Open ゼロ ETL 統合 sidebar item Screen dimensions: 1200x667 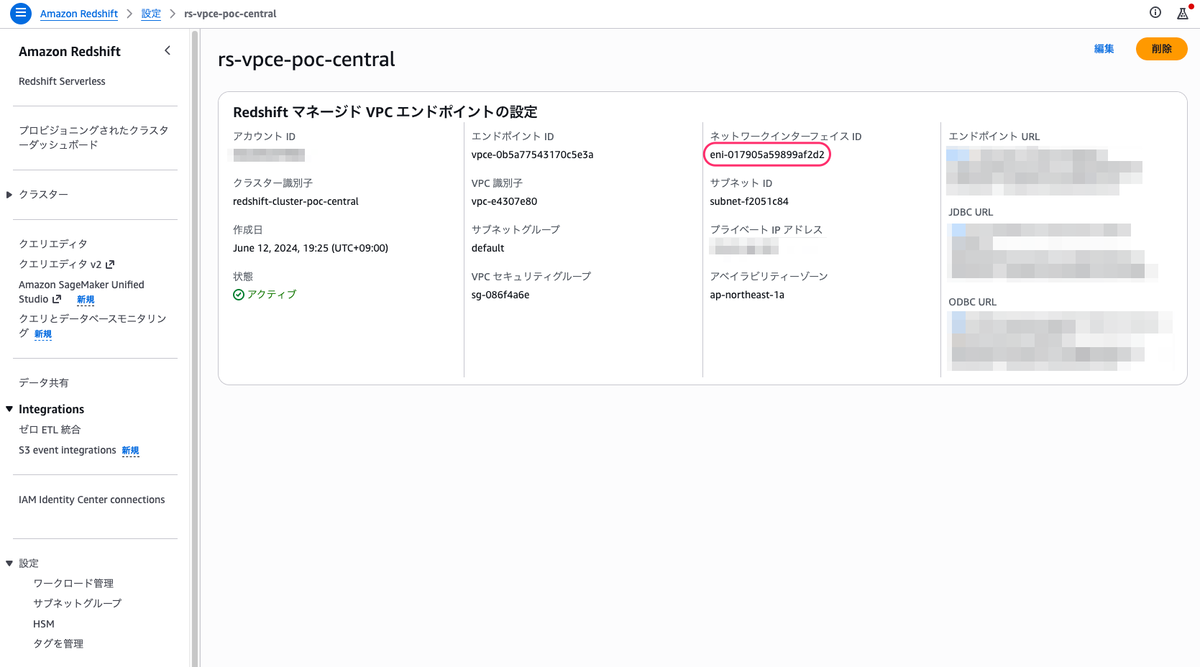[x=50, y=429]
